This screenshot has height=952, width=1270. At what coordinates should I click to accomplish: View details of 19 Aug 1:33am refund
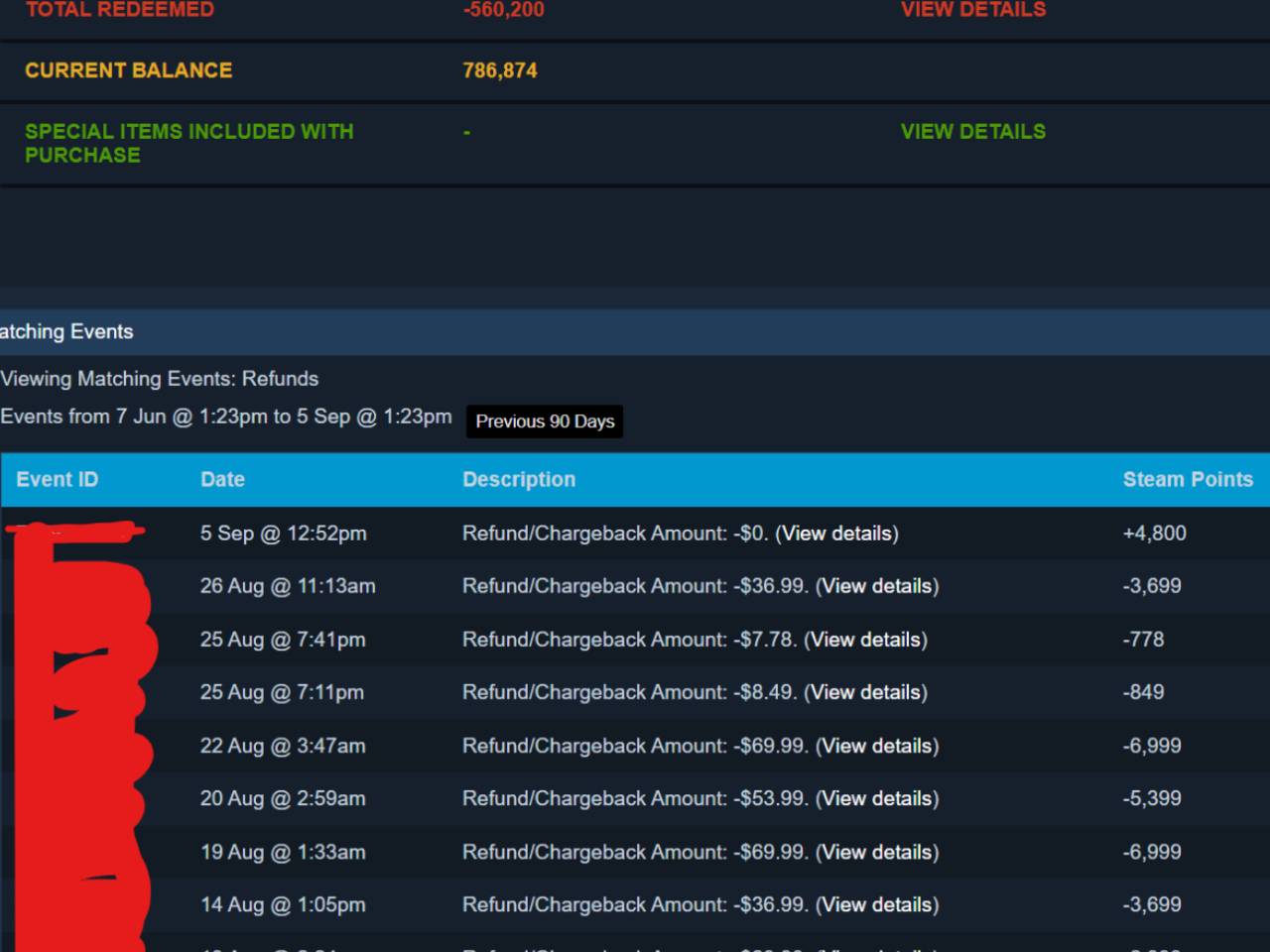pos(877,852)
